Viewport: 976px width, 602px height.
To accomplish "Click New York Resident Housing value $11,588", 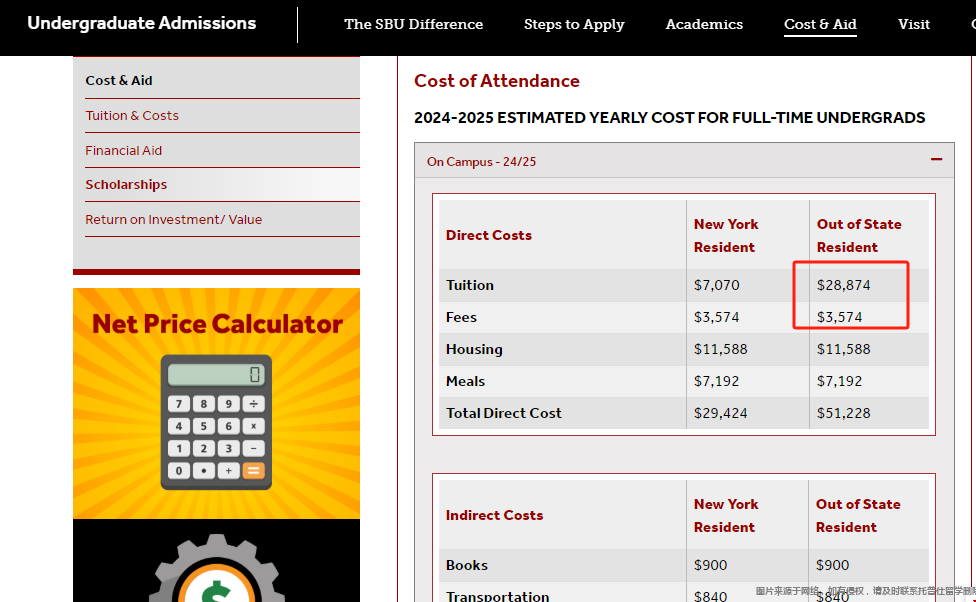I will click(720, 349).
